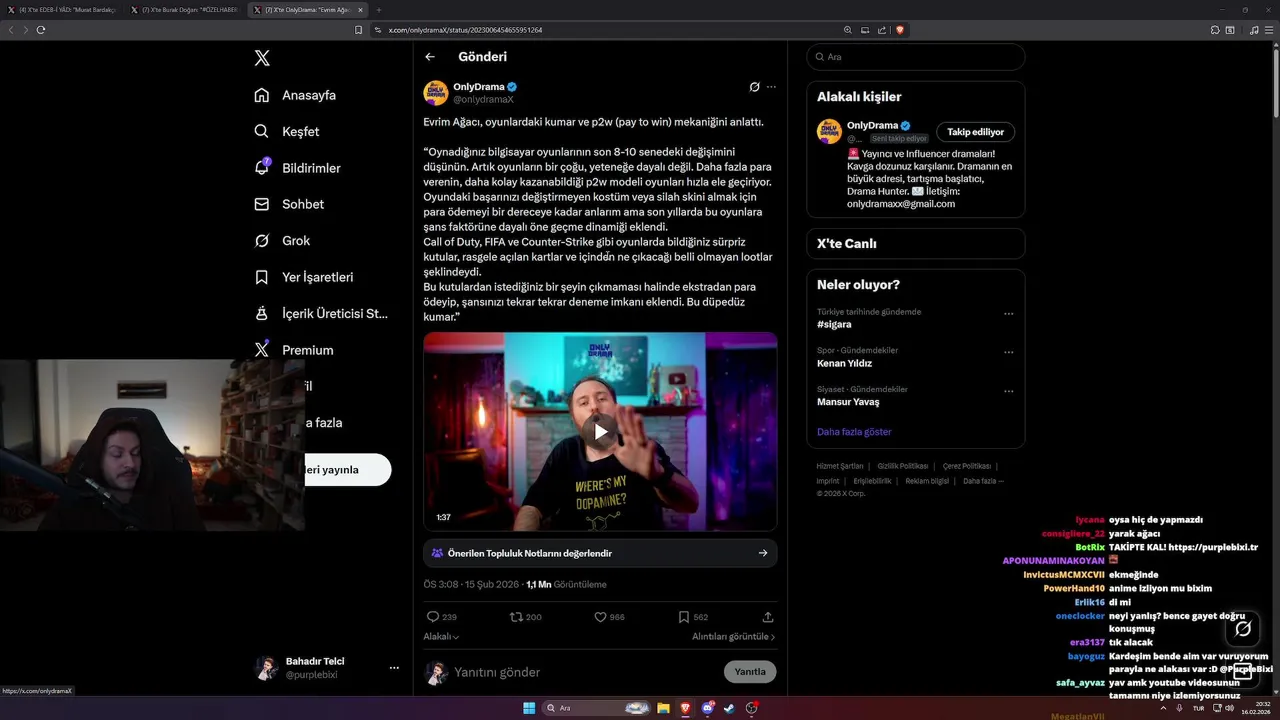Click Grok icon on the post header
This screenshot has height=720, width=1280.
[x=755, y=87]
